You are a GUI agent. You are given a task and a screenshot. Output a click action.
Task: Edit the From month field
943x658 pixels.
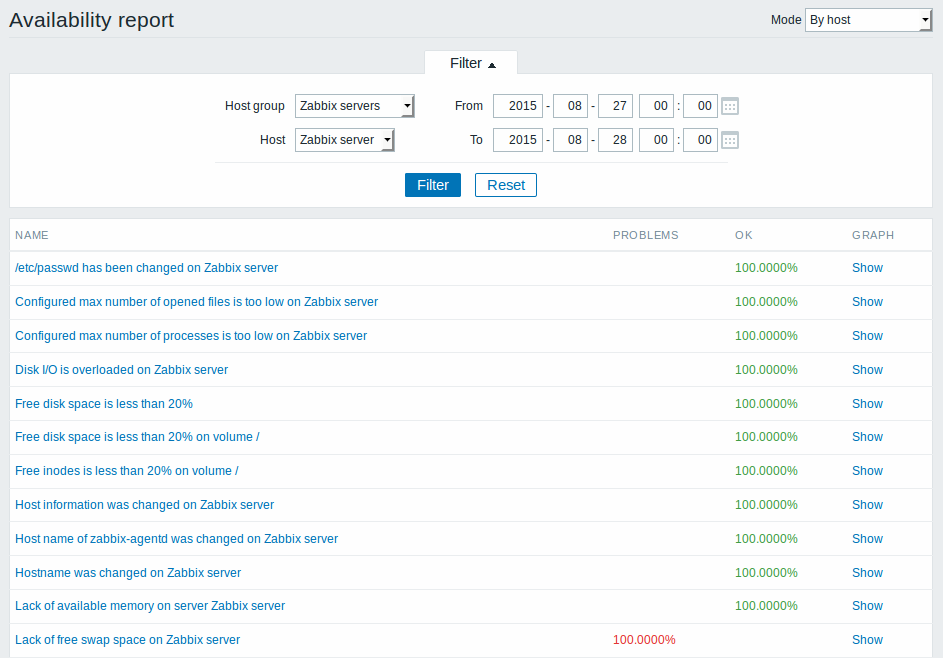pyautogui.click(x=570, y=106)
